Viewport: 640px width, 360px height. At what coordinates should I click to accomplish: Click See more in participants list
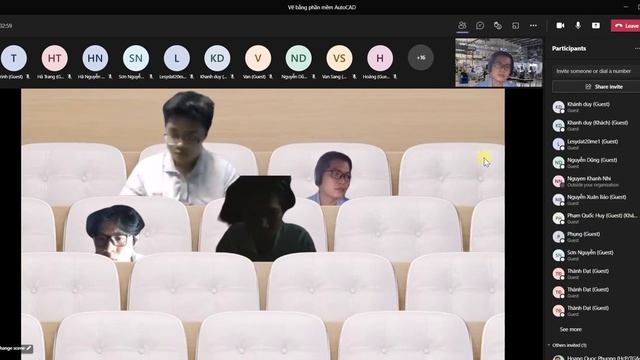[x=571, y=329]
